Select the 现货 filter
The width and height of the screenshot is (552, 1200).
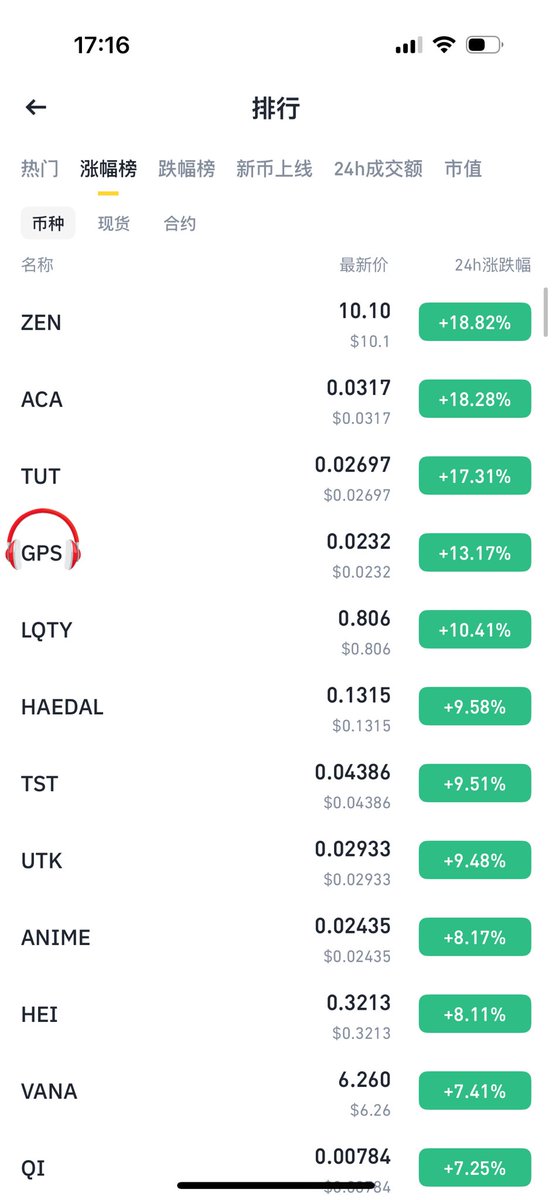point(114,223)
